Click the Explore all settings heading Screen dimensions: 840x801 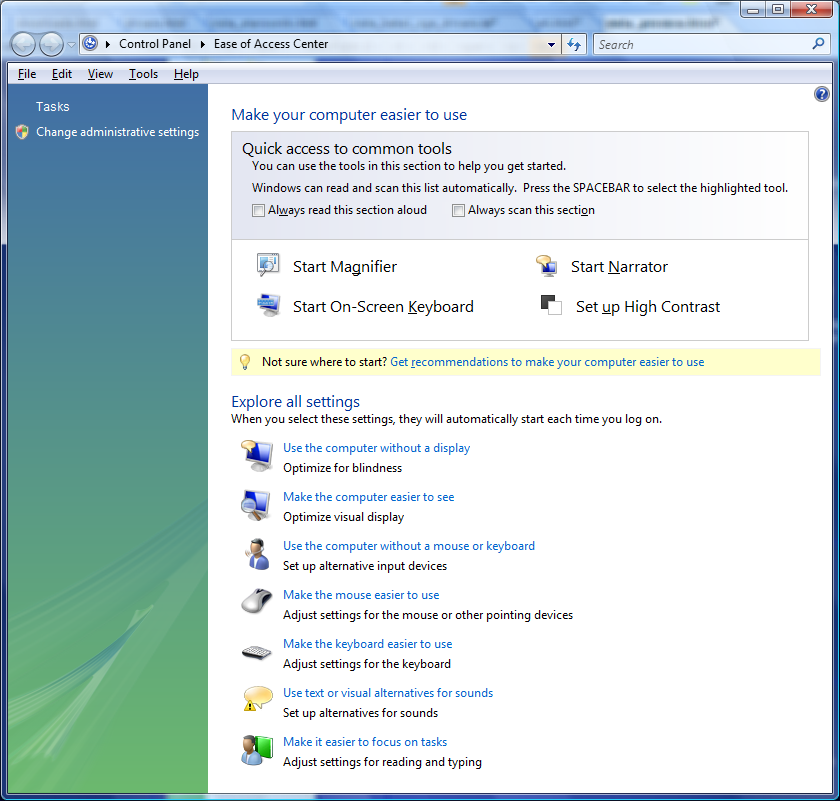(x=295, y=402)
